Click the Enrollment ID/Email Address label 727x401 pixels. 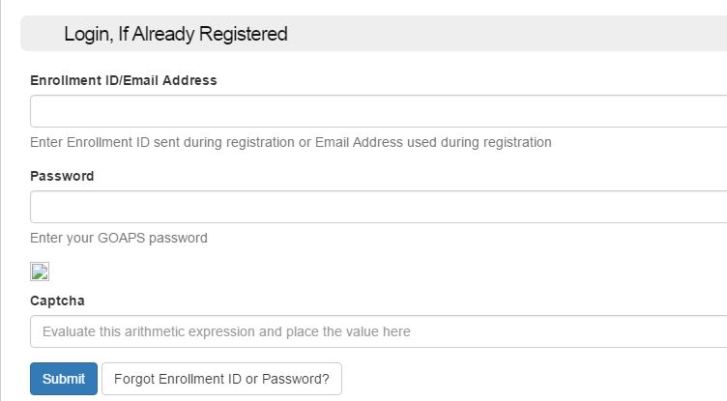click(x=124, y=79)
